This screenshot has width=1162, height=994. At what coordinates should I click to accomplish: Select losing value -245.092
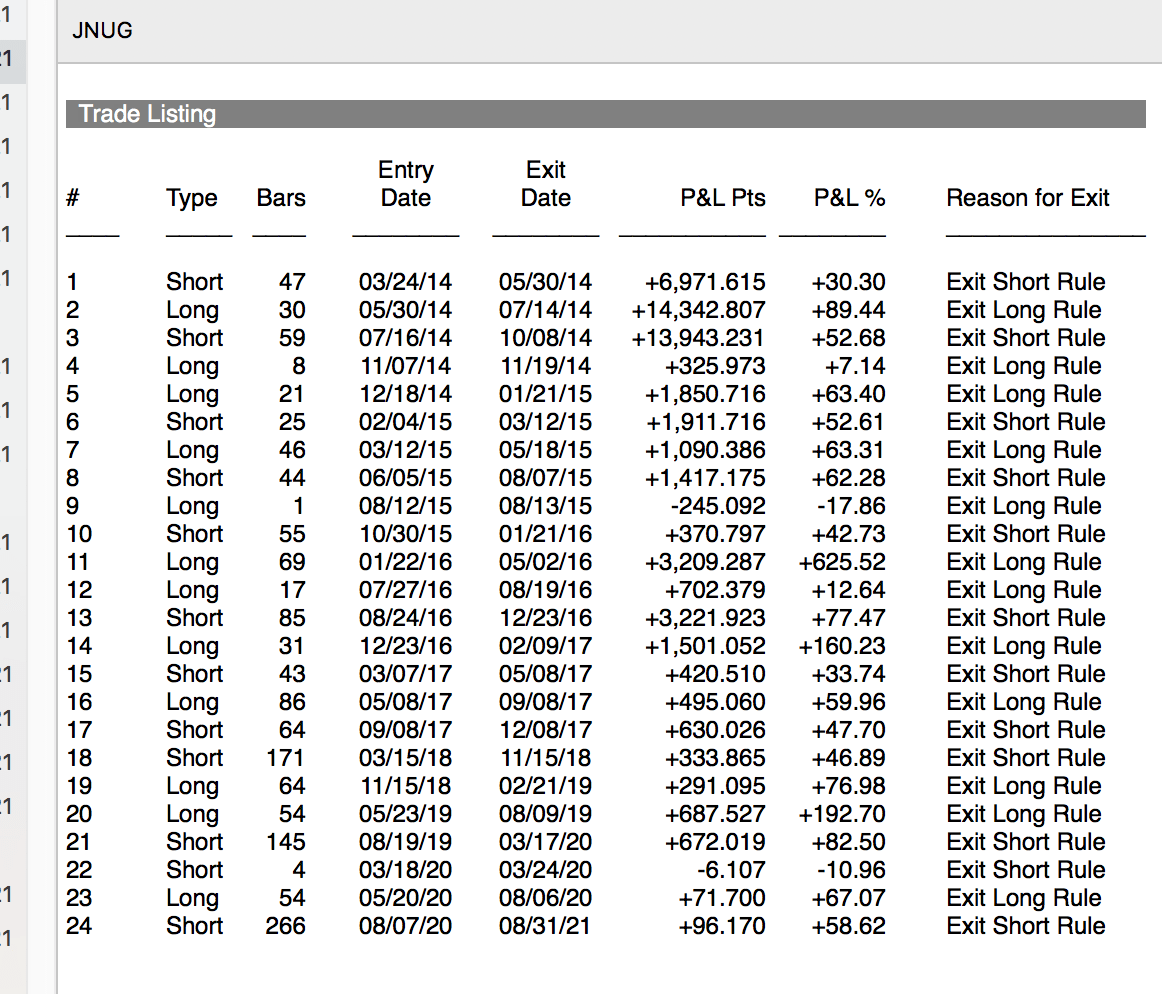click(x=717, y=506)
